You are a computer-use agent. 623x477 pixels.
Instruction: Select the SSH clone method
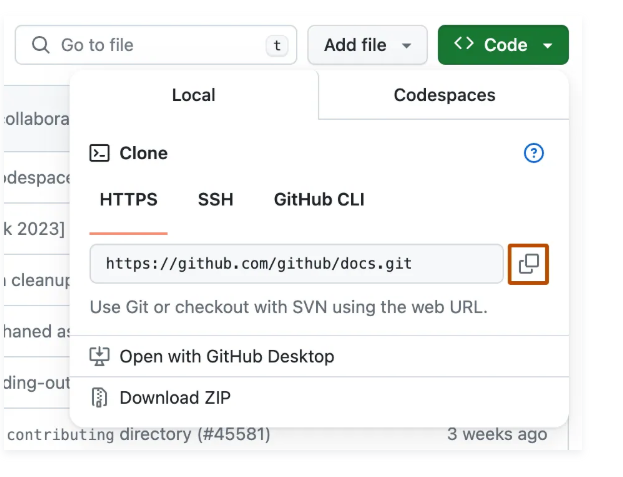pos(216,199)
